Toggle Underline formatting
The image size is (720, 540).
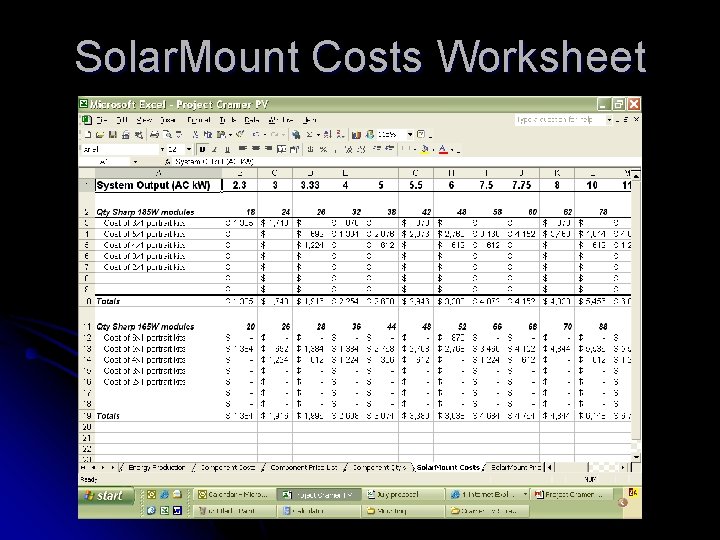tap(227, 149)
